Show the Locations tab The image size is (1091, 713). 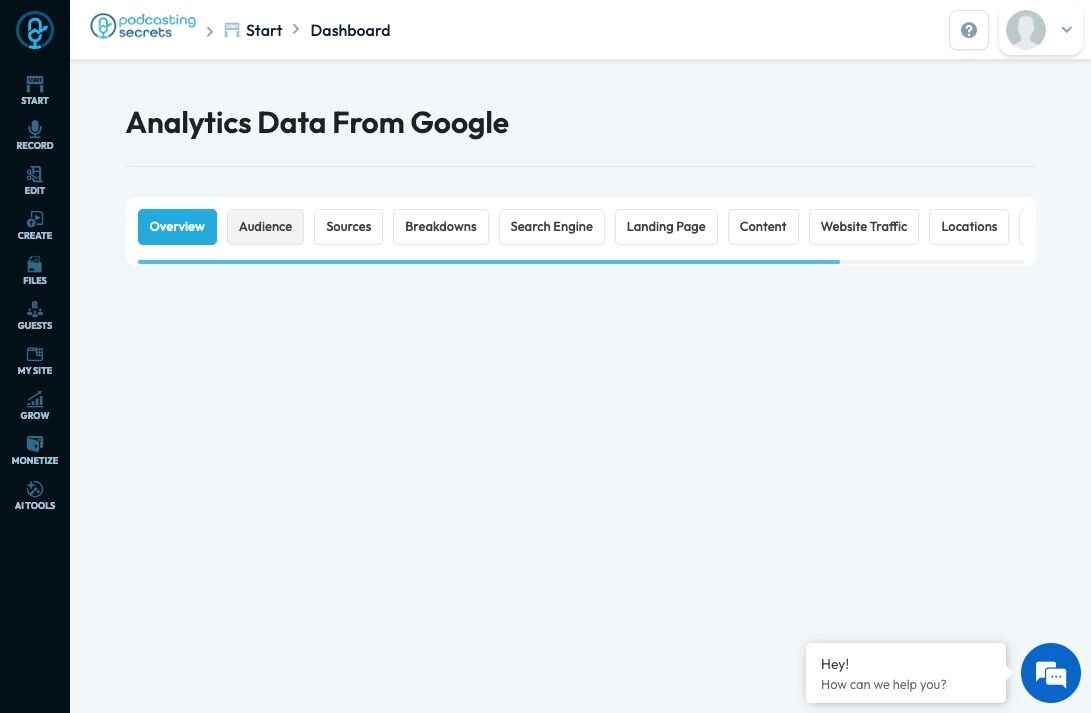click(968, 227)
